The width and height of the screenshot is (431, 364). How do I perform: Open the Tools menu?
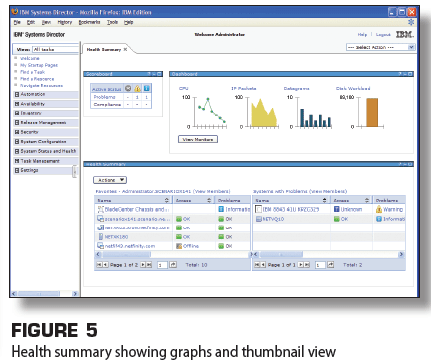pos(112,22)
